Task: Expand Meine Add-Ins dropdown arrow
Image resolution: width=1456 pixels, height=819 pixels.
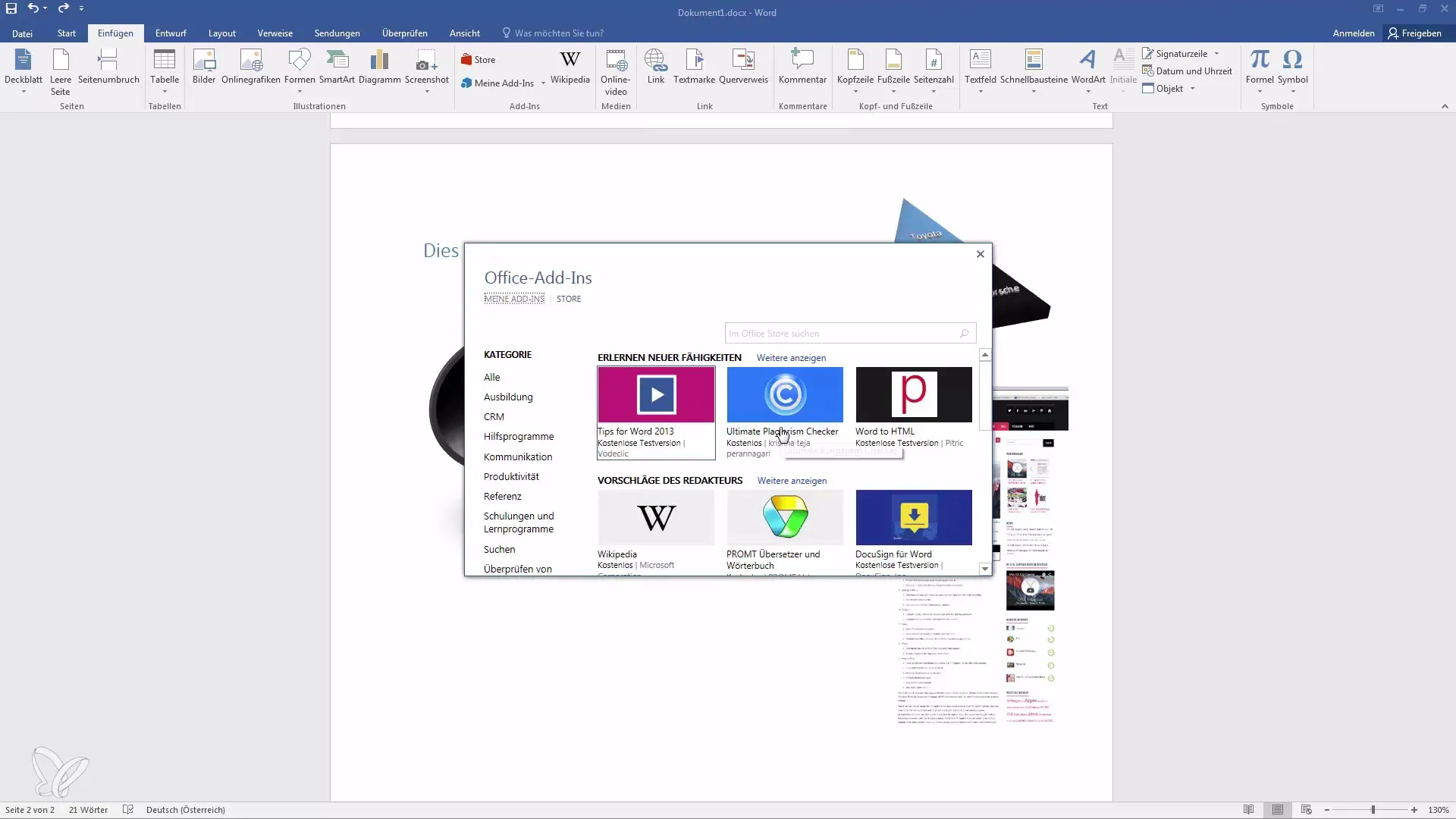Action: (543, 83)
